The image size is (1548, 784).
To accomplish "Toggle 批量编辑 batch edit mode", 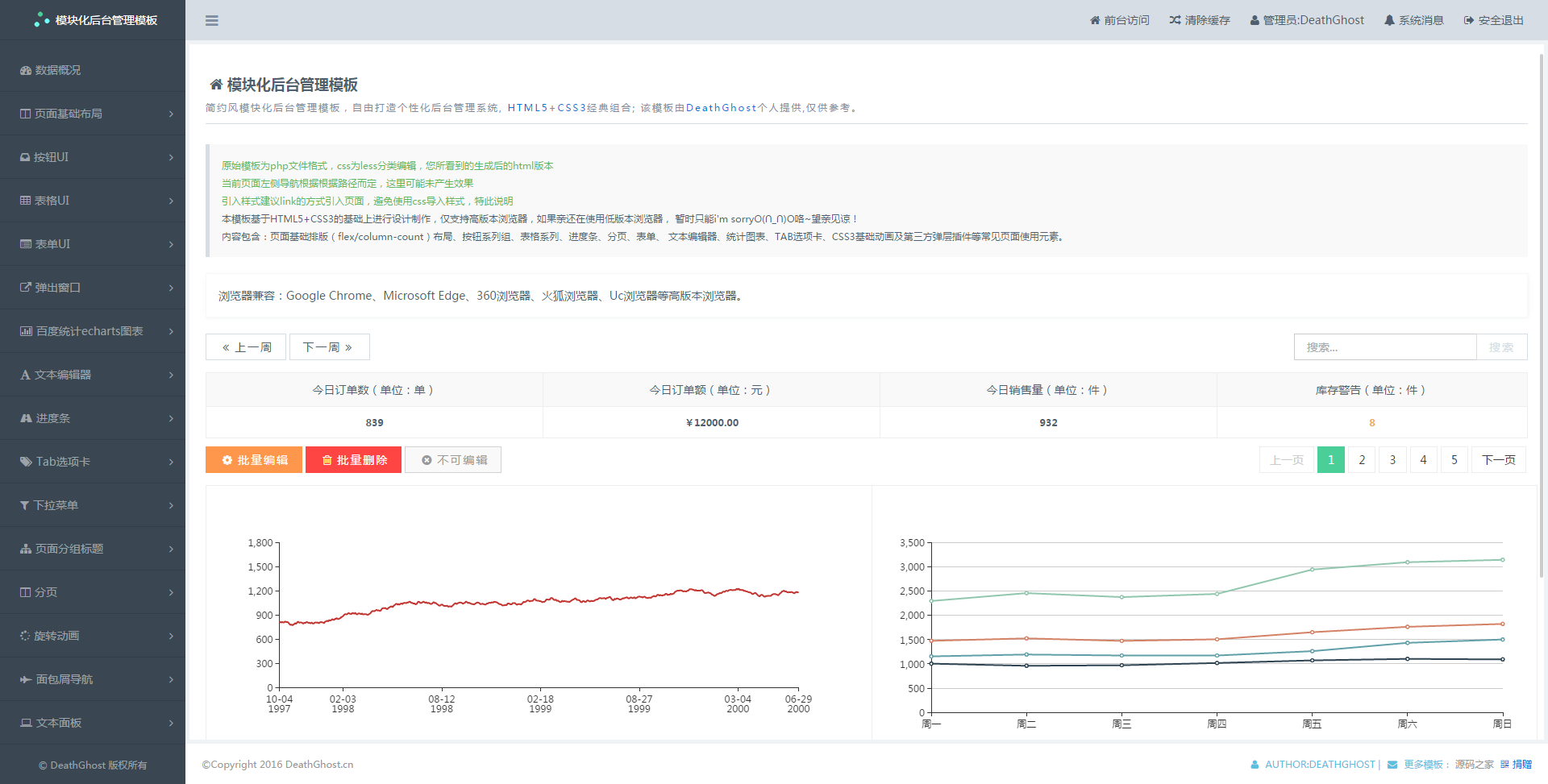I will click(253, 459).
